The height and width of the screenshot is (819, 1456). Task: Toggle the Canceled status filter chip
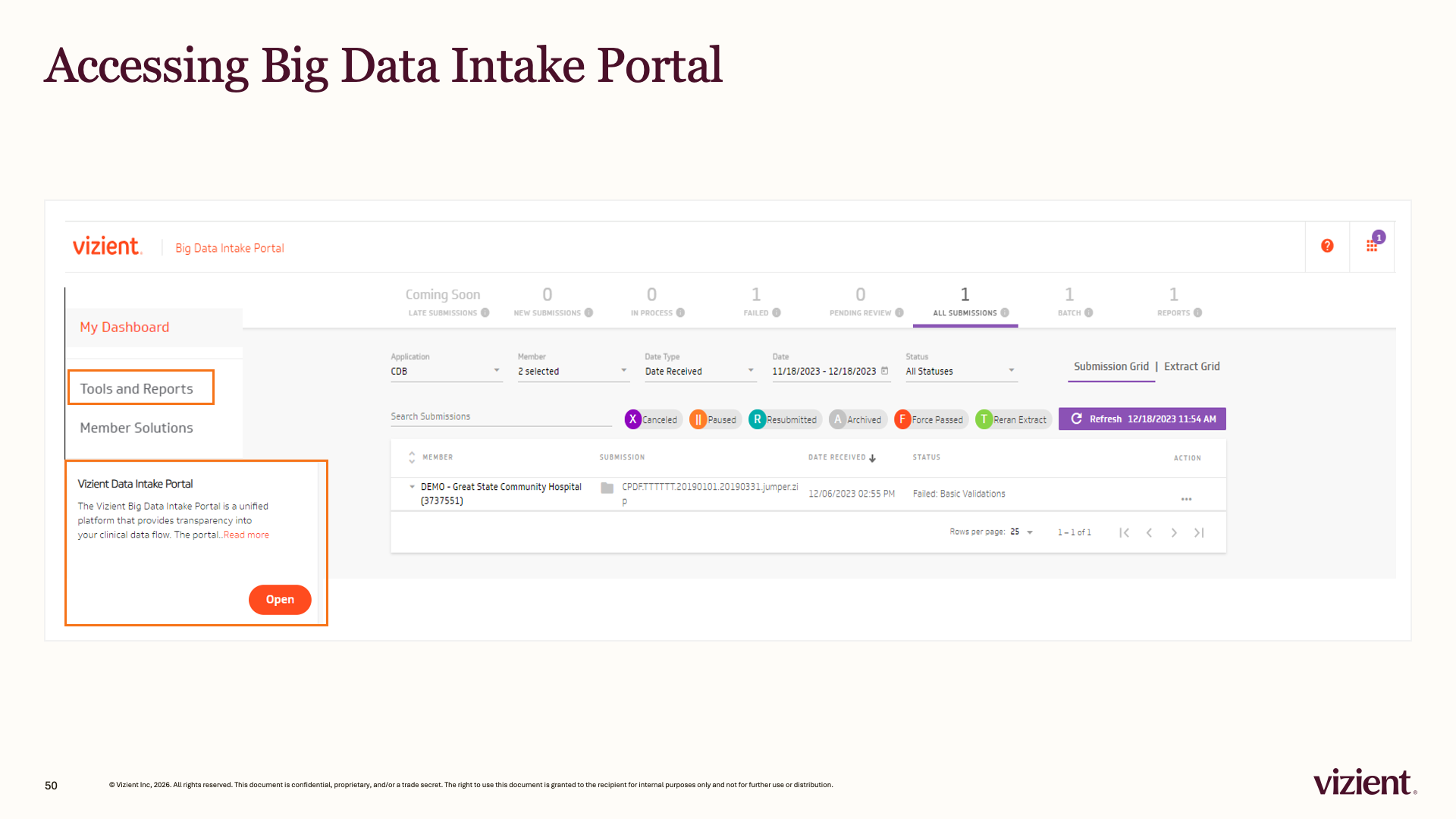coord(653,419)
